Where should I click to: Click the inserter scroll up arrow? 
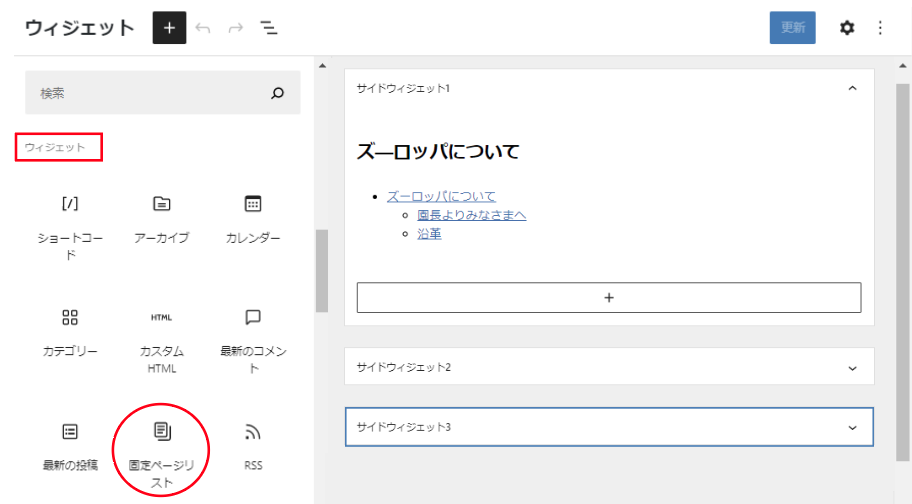tap(322, 66)
